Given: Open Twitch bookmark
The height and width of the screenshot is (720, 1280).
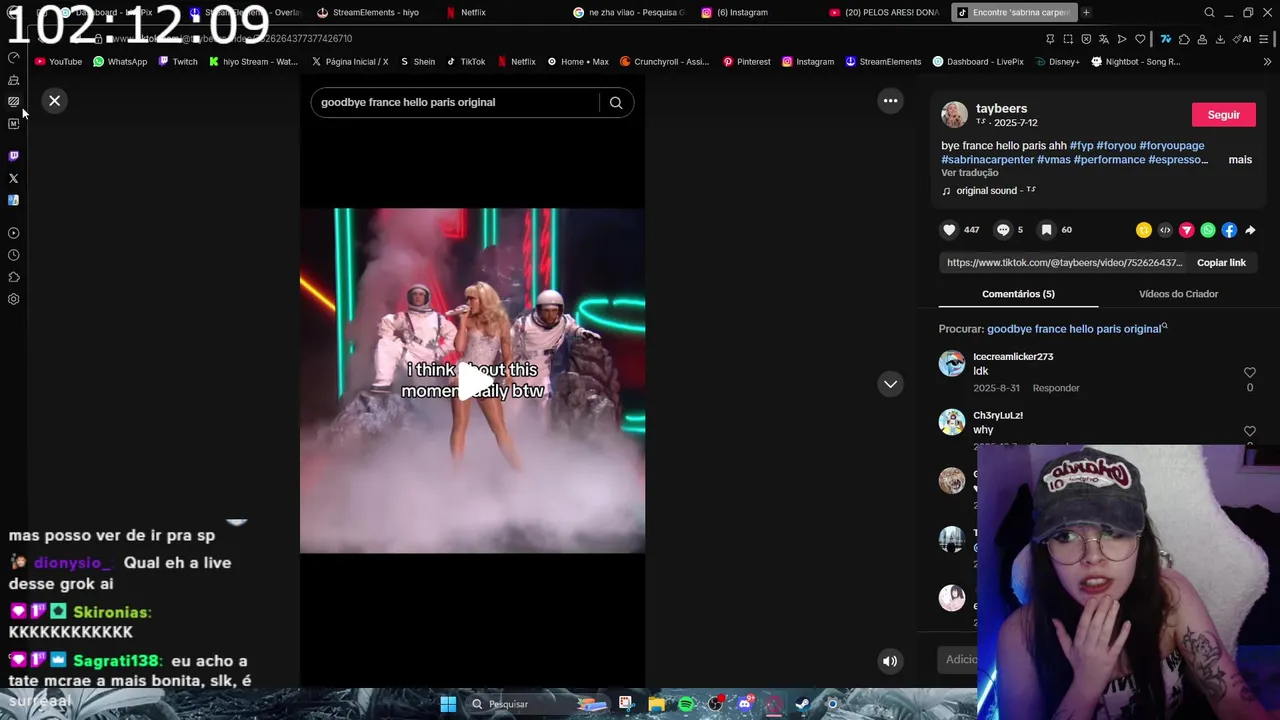Looking at the screenshot, I should pos(178,61).
